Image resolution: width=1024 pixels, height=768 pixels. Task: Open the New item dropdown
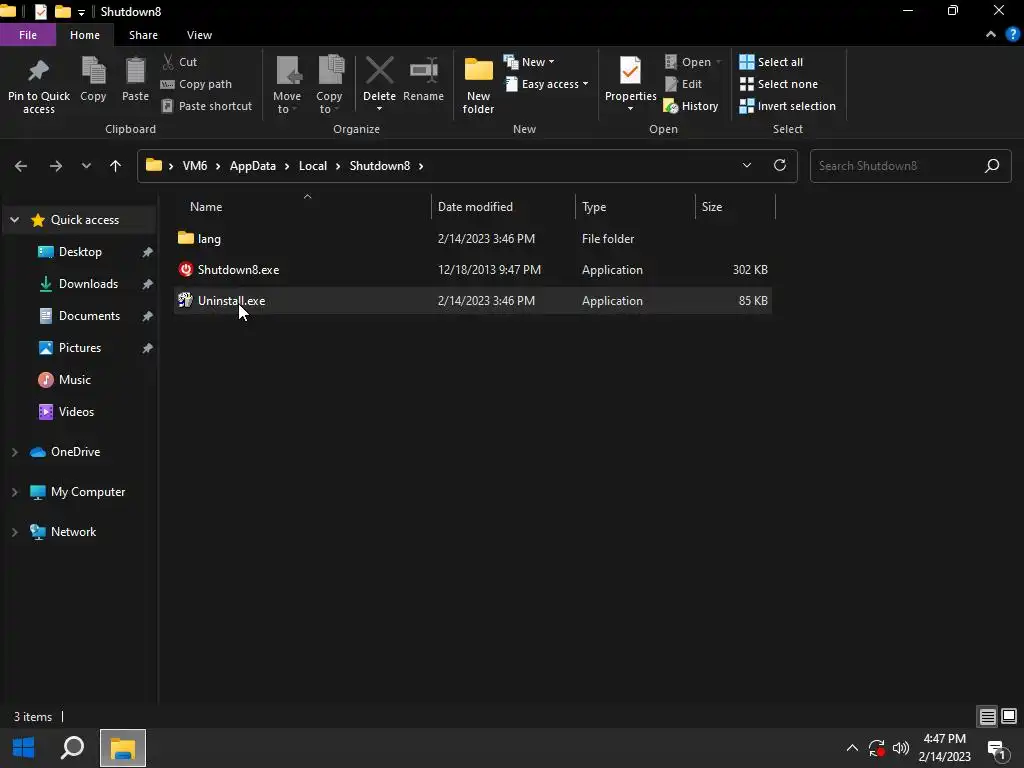(x=529, y=62)
